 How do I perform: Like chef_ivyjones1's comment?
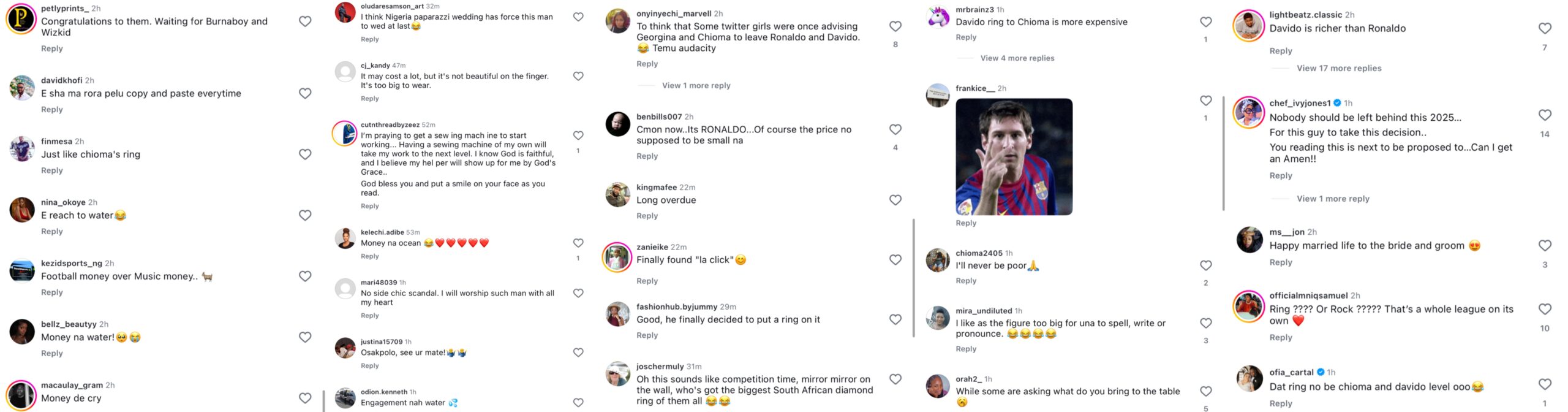tap(1545, 115)
